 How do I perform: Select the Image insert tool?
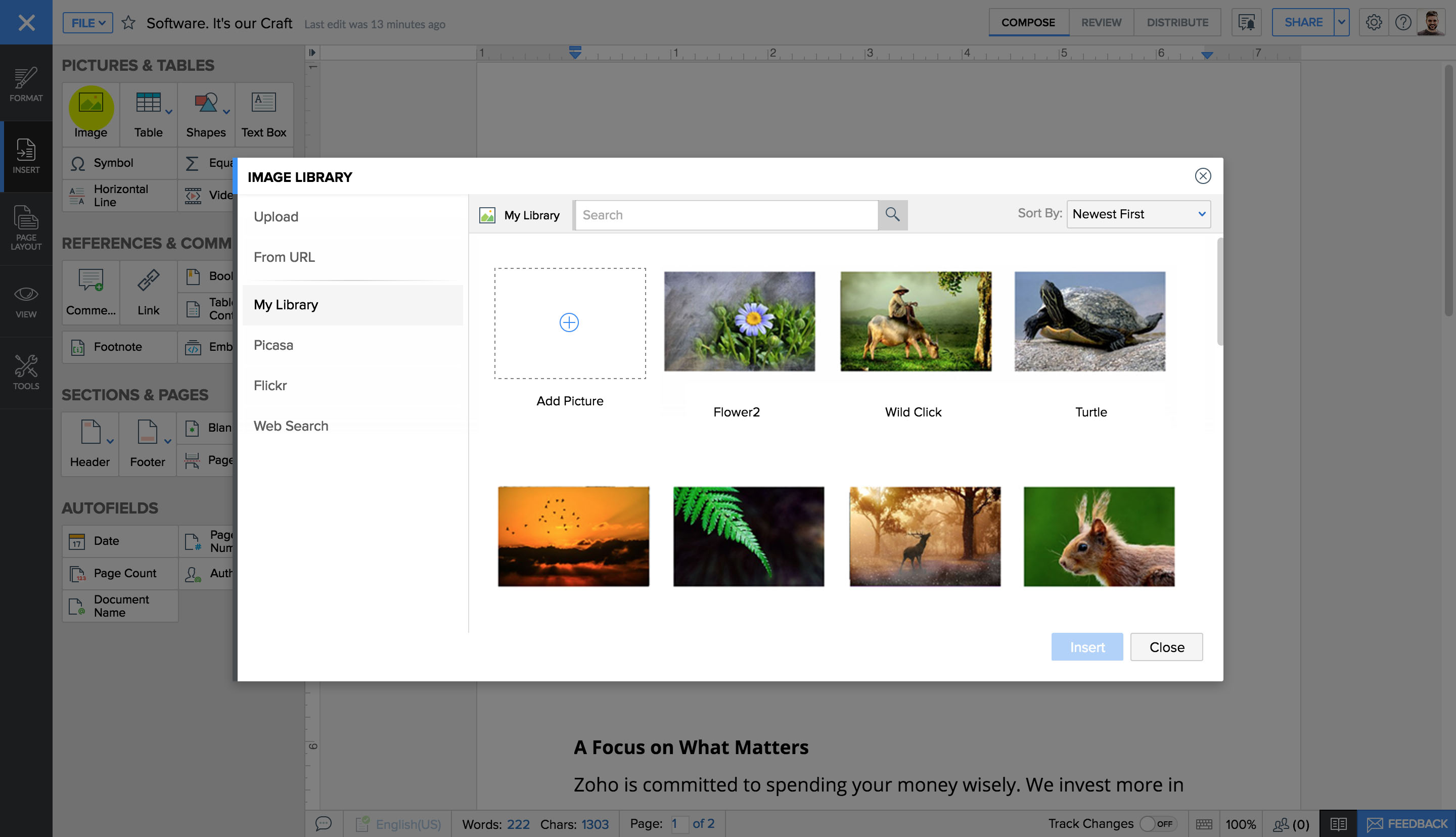coord(90,114)
